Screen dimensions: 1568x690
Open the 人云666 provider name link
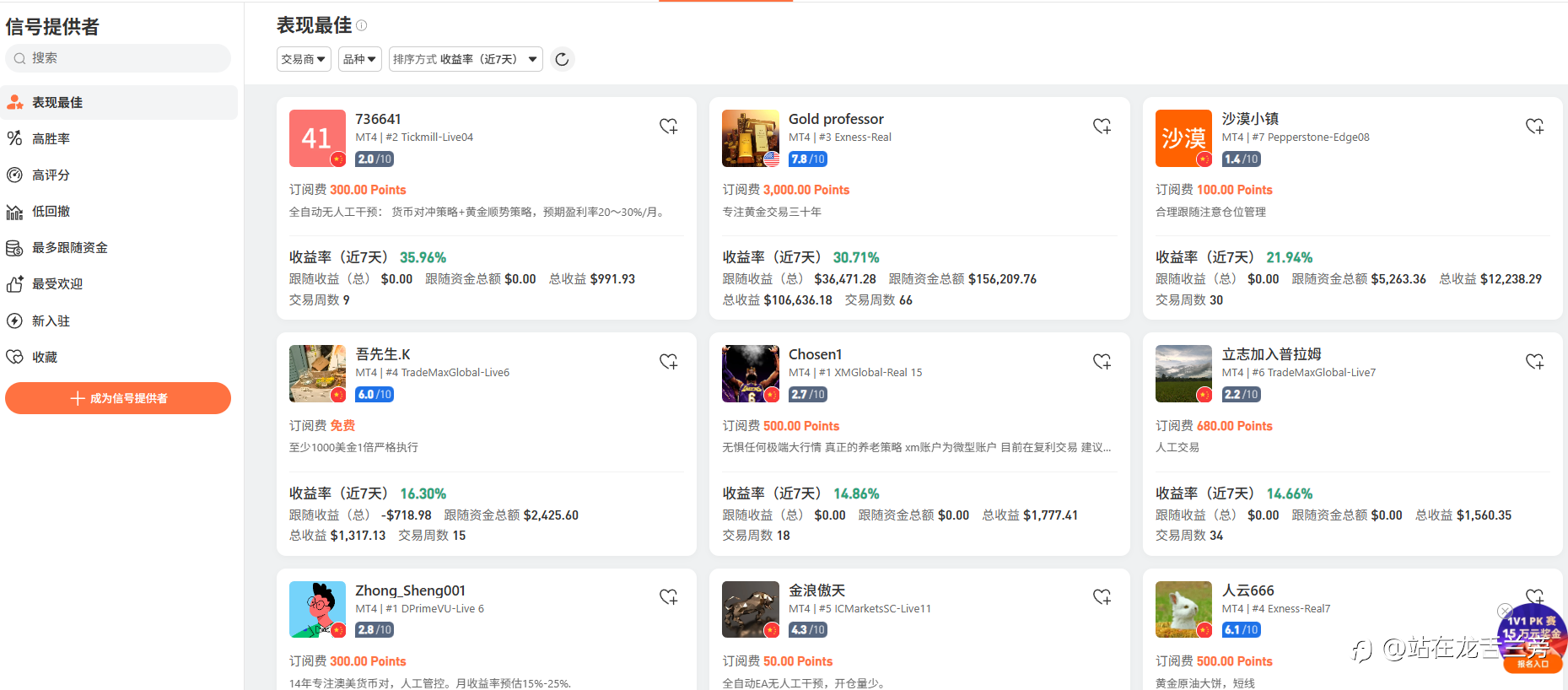click(x=1247, y=590)
